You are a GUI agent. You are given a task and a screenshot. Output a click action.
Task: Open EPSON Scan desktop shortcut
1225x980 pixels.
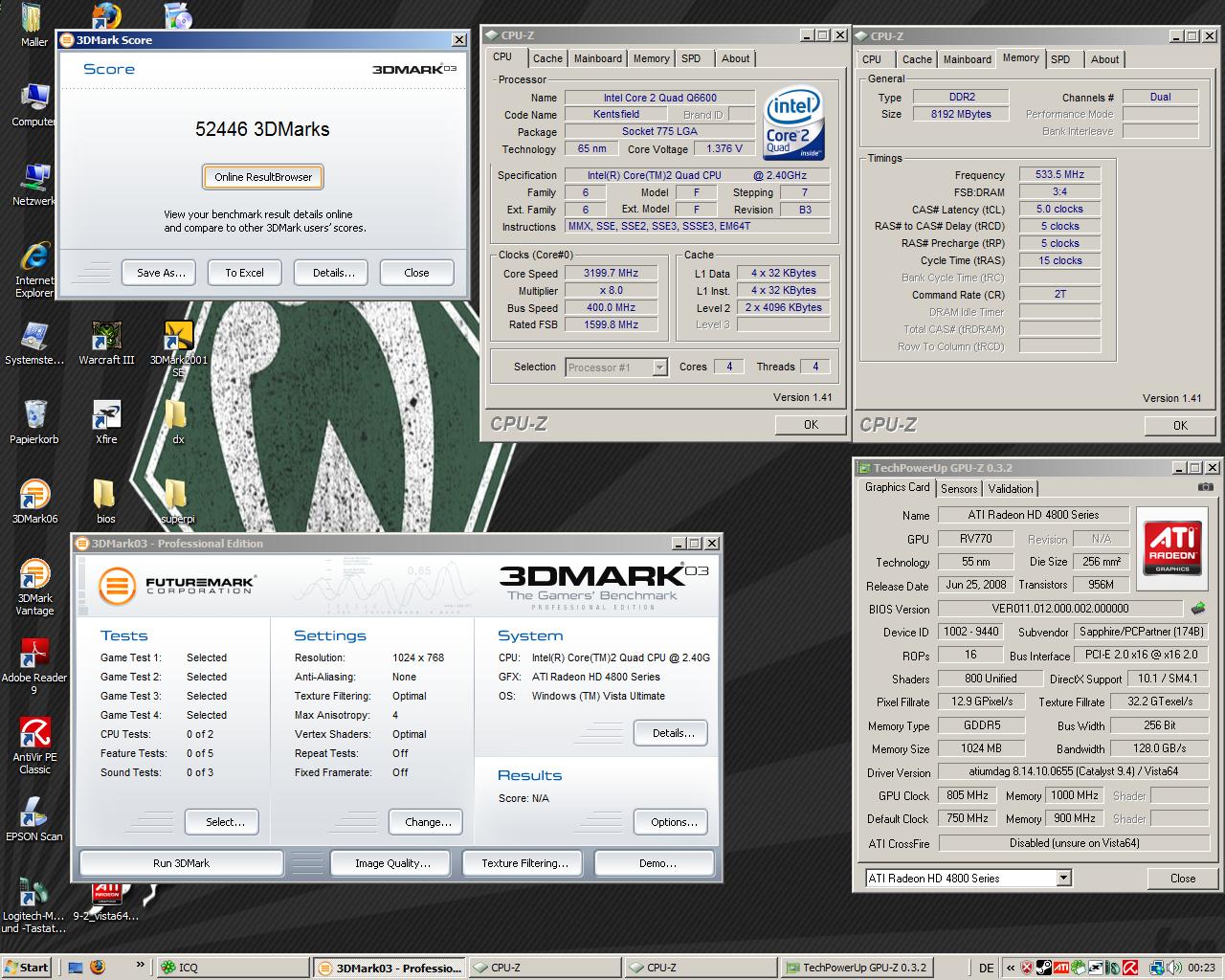point(34,819)
